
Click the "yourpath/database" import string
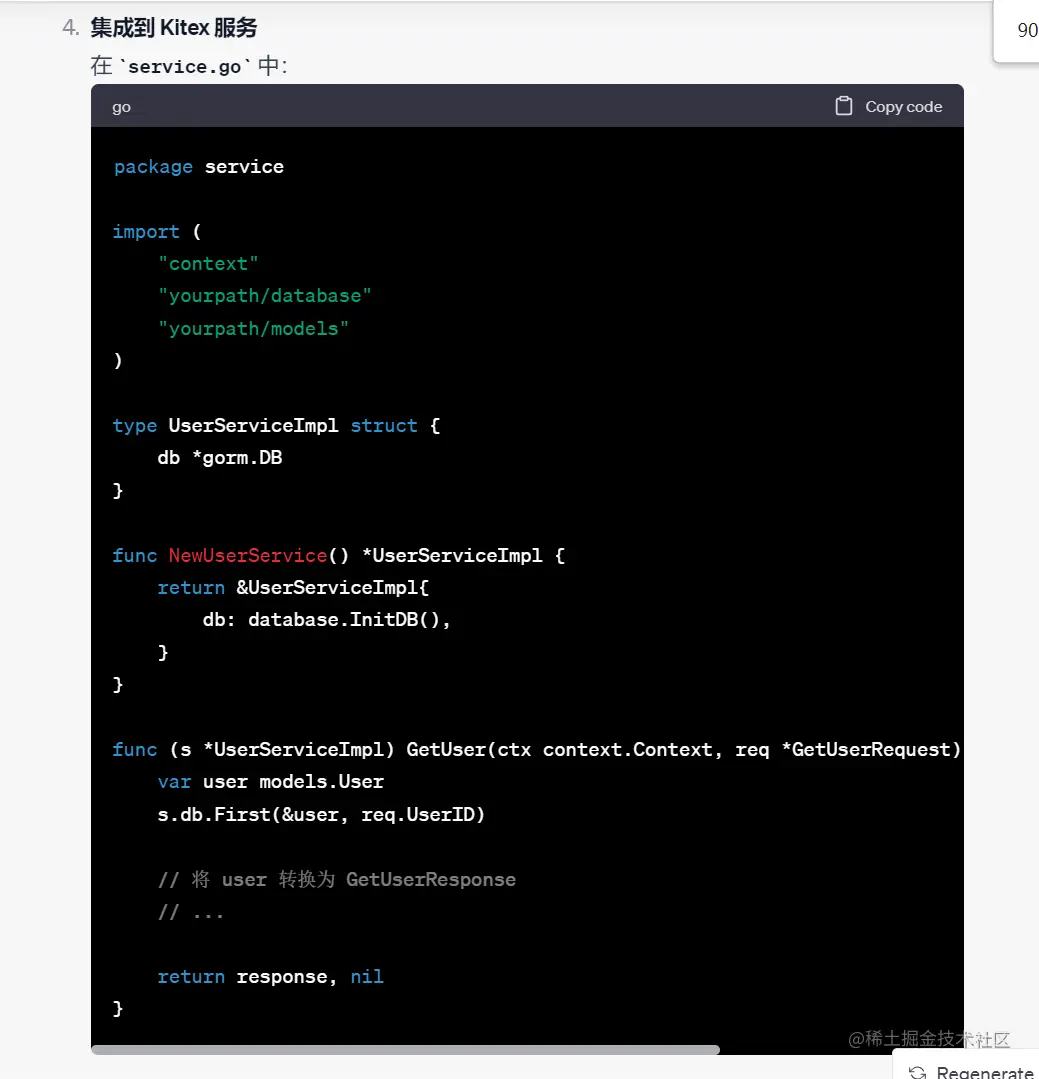point(265,296)
